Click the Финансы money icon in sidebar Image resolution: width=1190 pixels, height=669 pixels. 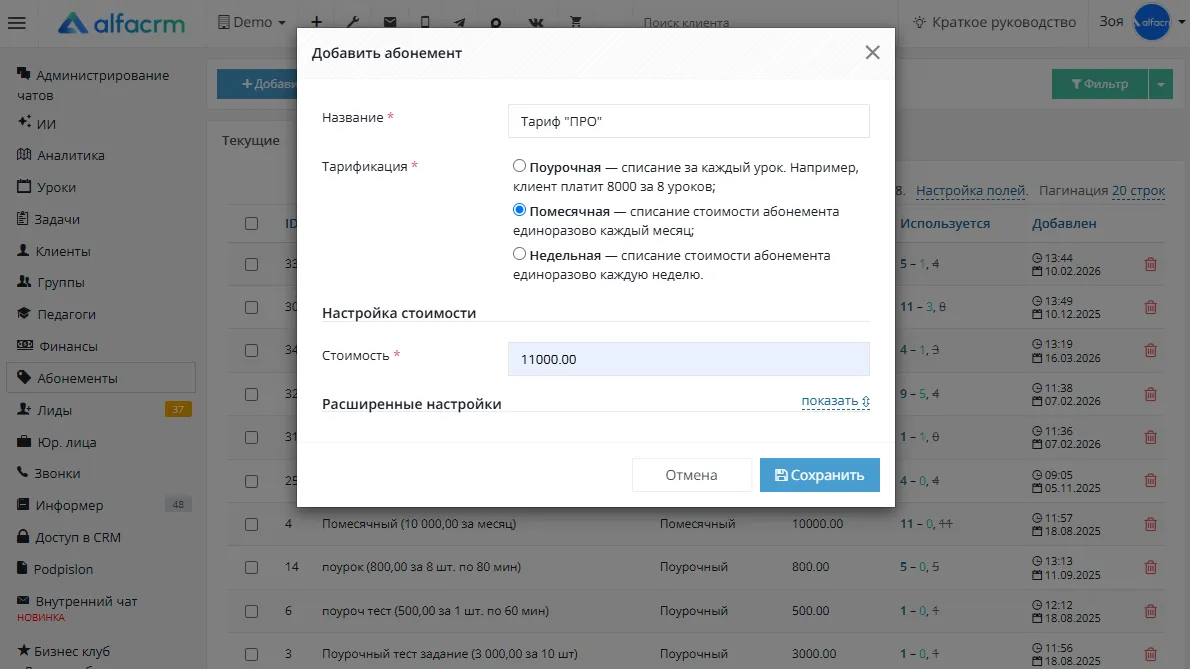[25, 345]
